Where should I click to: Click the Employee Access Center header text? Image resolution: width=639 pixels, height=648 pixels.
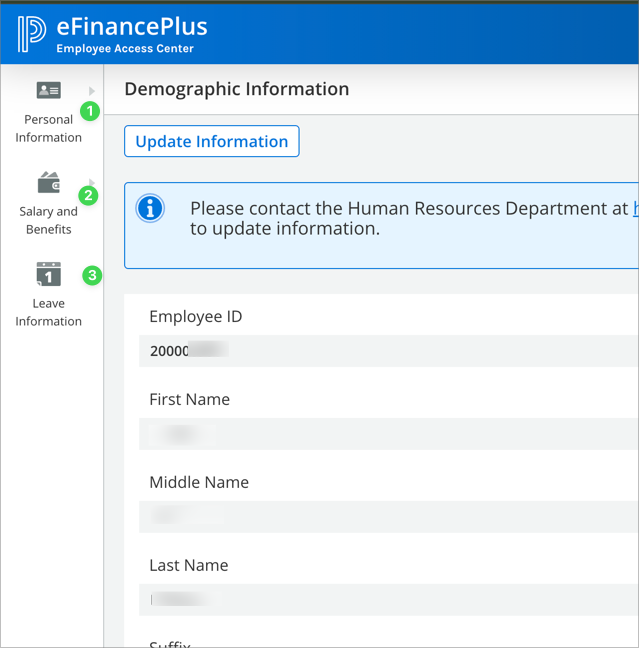125,49
